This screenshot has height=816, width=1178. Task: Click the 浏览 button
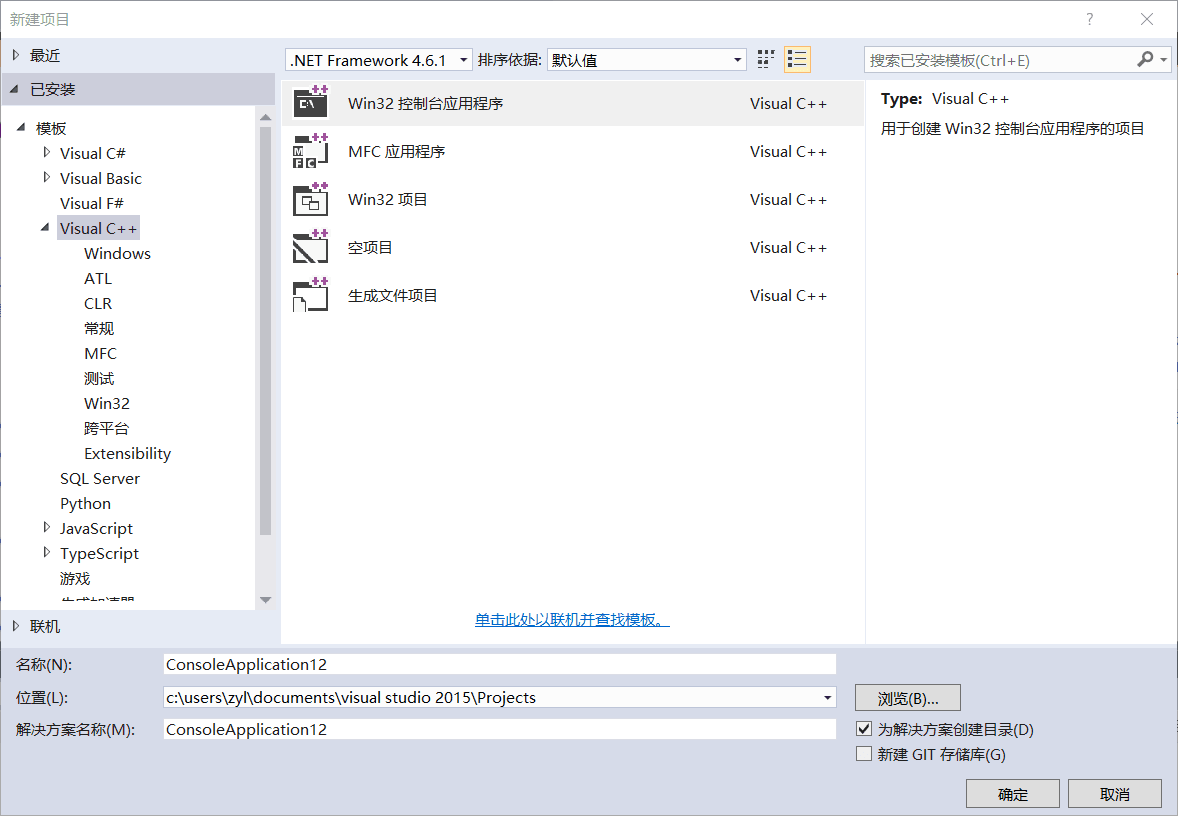(x=907, y=697)
